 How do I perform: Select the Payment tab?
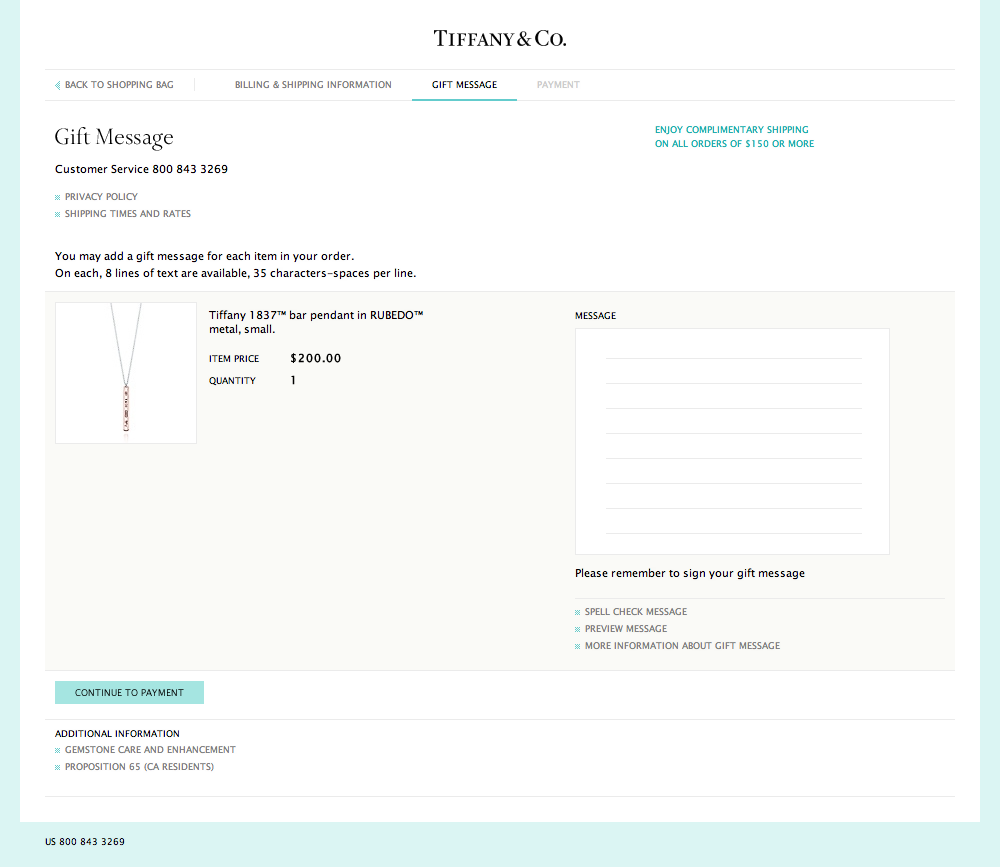pyautogui.click(x=558, y=85)
